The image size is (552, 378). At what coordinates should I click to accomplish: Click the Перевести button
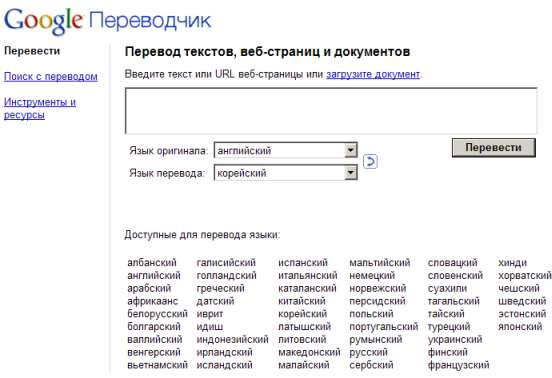pos(494,147)
